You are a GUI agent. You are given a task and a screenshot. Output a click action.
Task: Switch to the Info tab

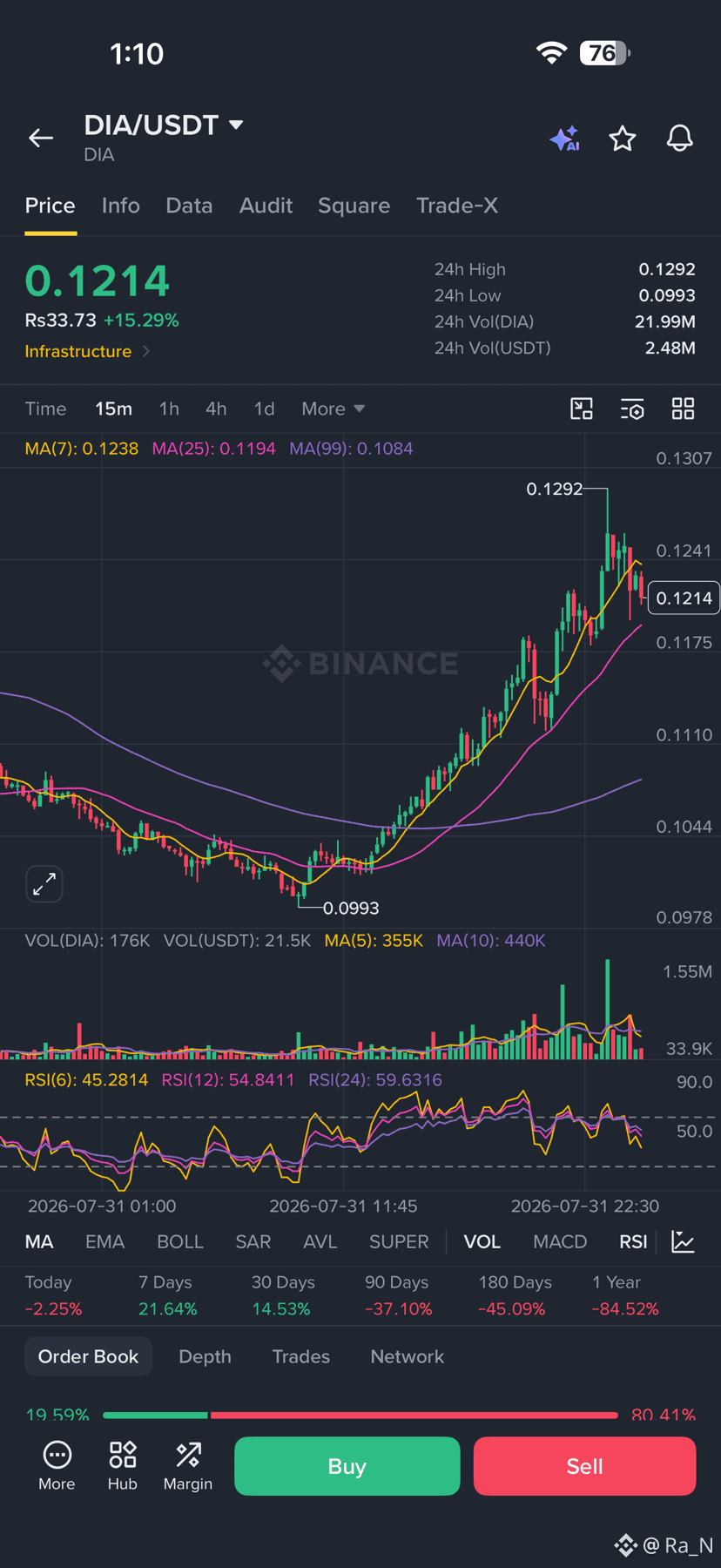pos(120,206)
